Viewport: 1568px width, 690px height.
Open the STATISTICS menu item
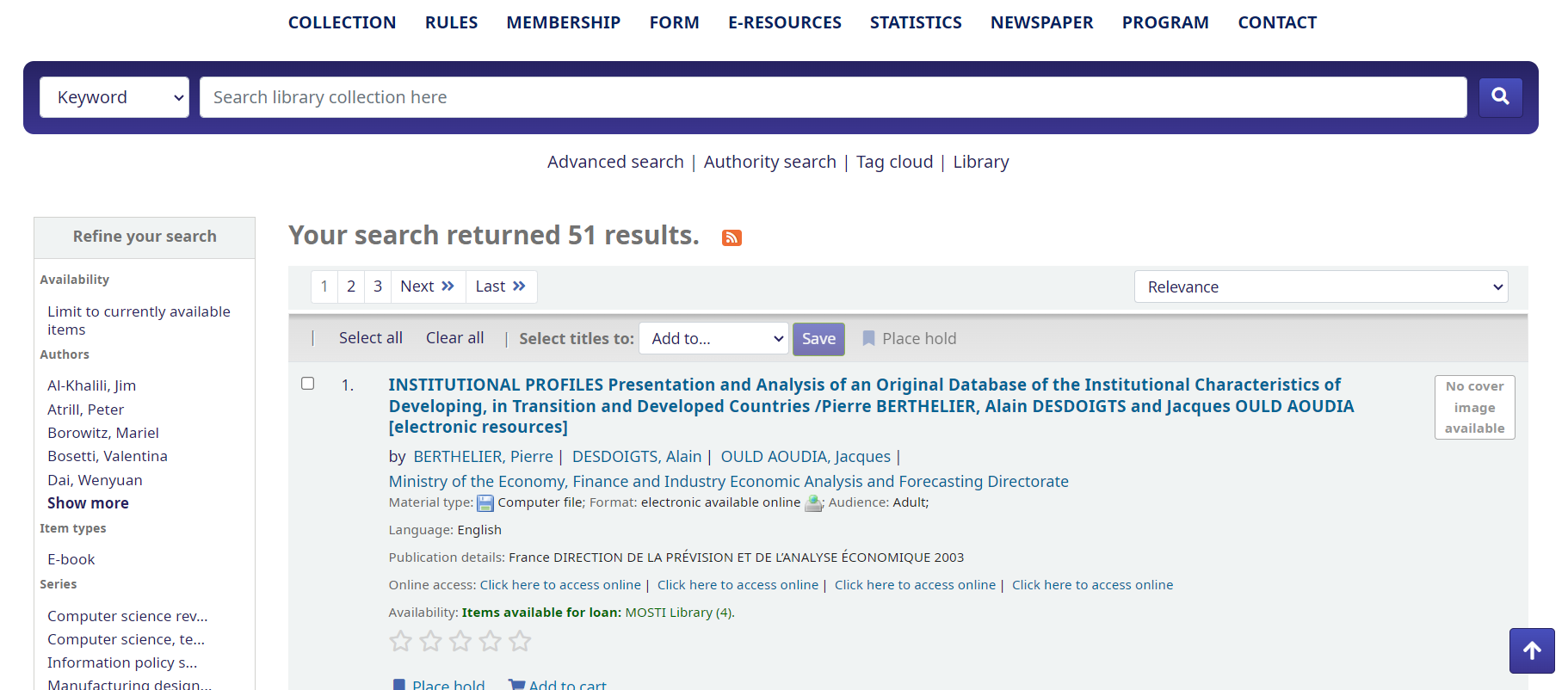(916, 22)
